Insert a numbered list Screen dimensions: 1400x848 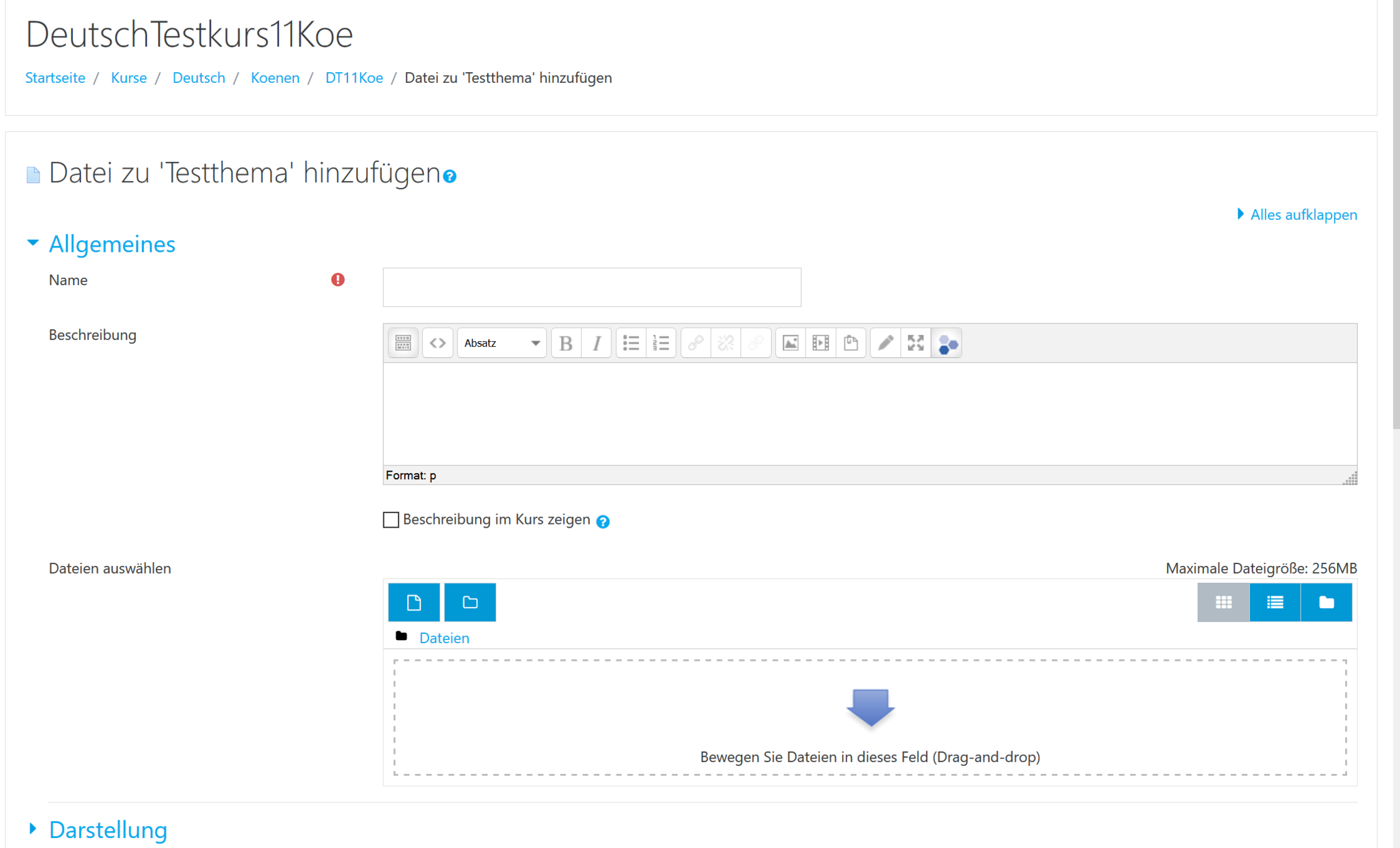(x=661, y=343)
